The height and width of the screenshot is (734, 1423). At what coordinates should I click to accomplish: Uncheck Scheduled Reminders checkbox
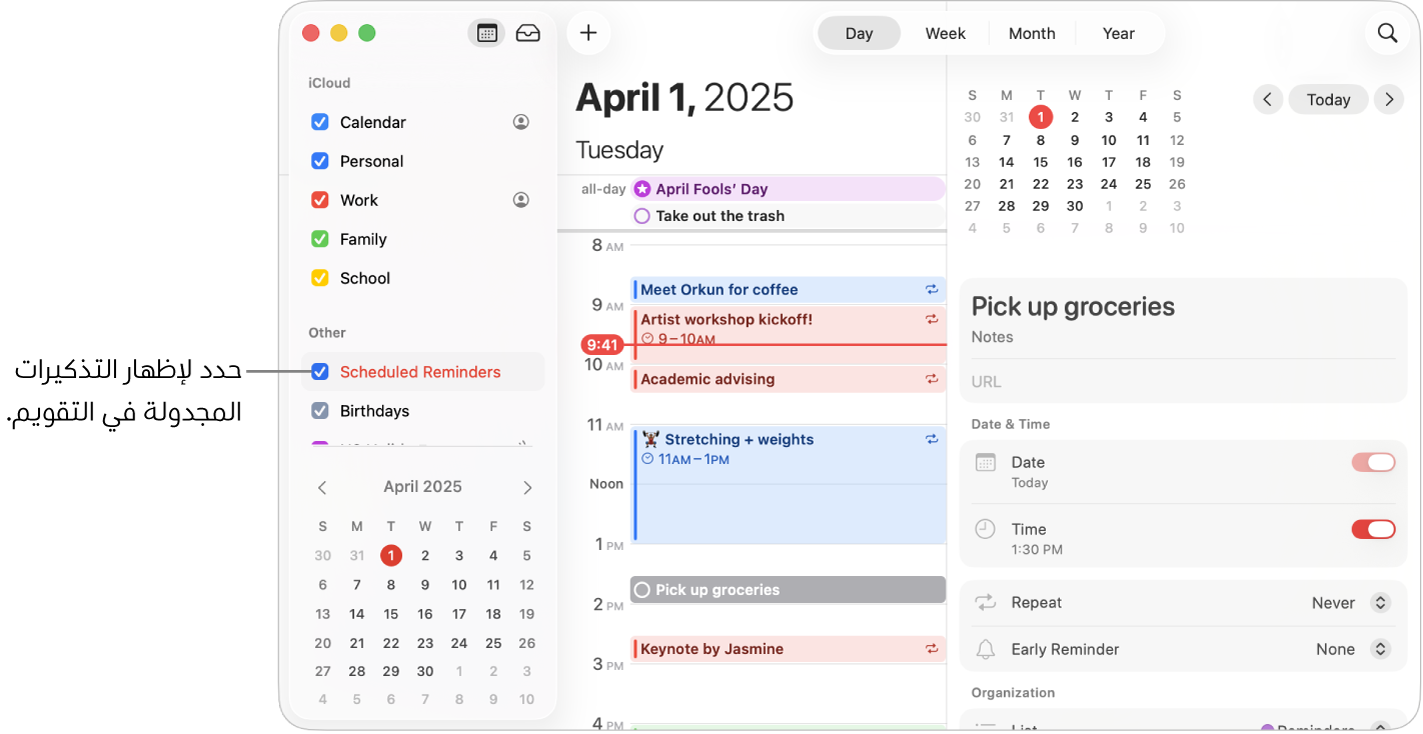click(320, 372)
